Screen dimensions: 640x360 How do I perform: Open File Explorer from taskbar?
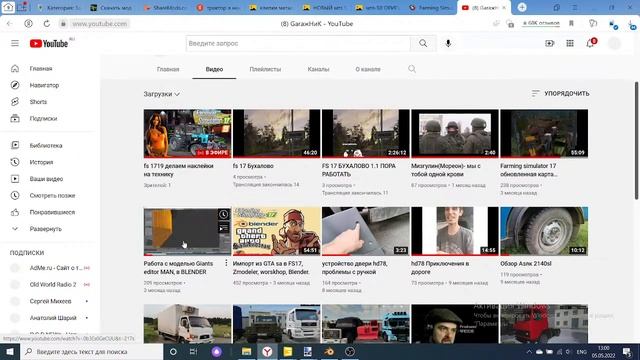(x=247, y=351)
